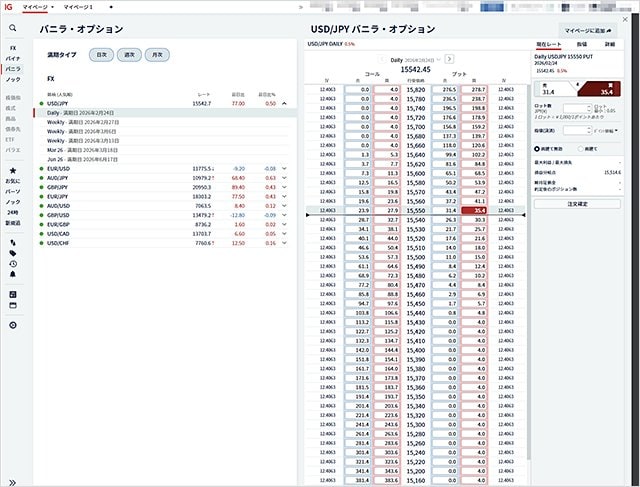Collapse the USD/JPY expiry list
This screenshot has width=640, height=487.
pos(284,103)
